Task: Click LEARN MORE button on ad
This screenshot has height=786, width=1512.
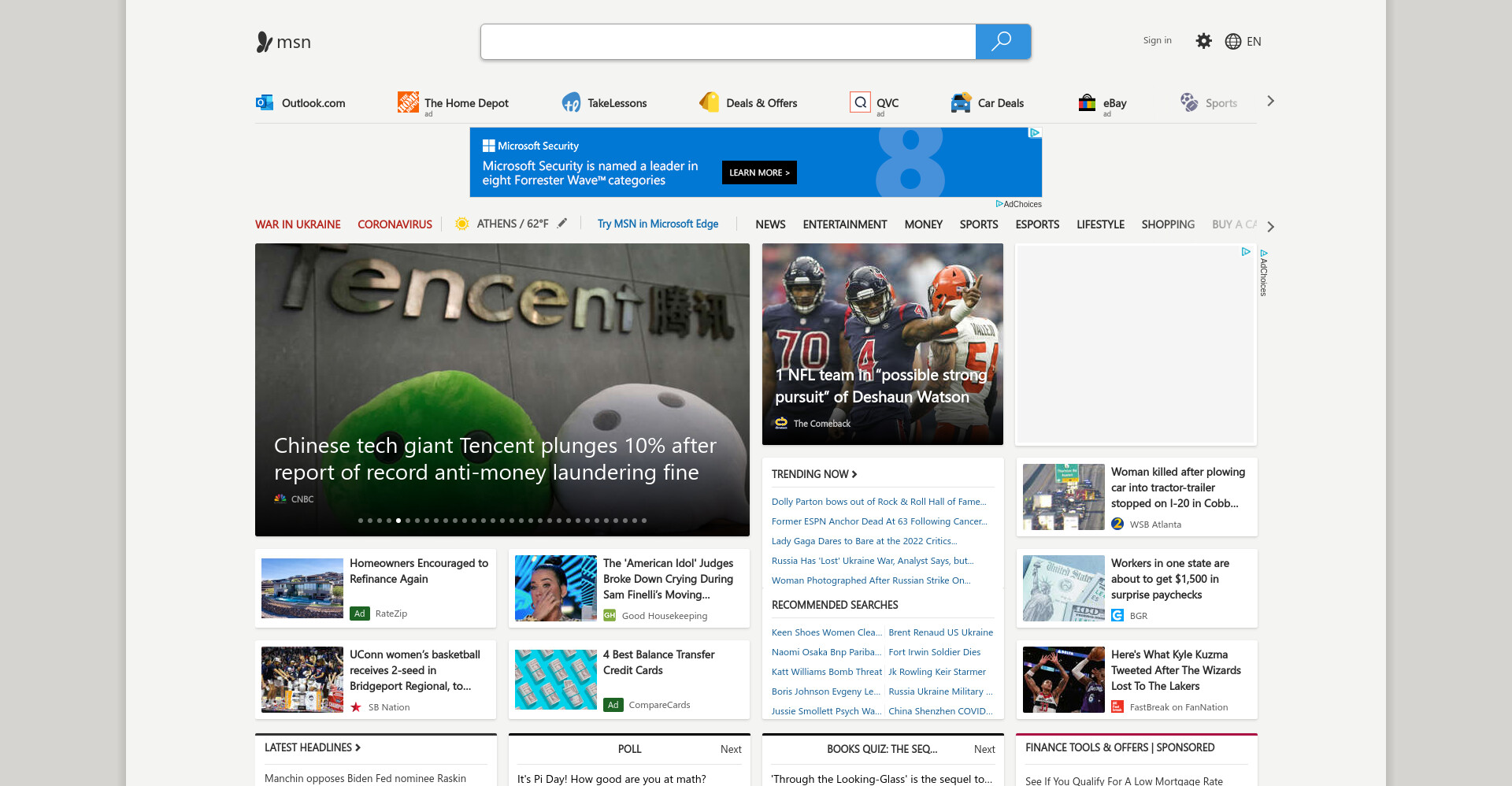Action: pyautogui.click(x=759, y=172)
